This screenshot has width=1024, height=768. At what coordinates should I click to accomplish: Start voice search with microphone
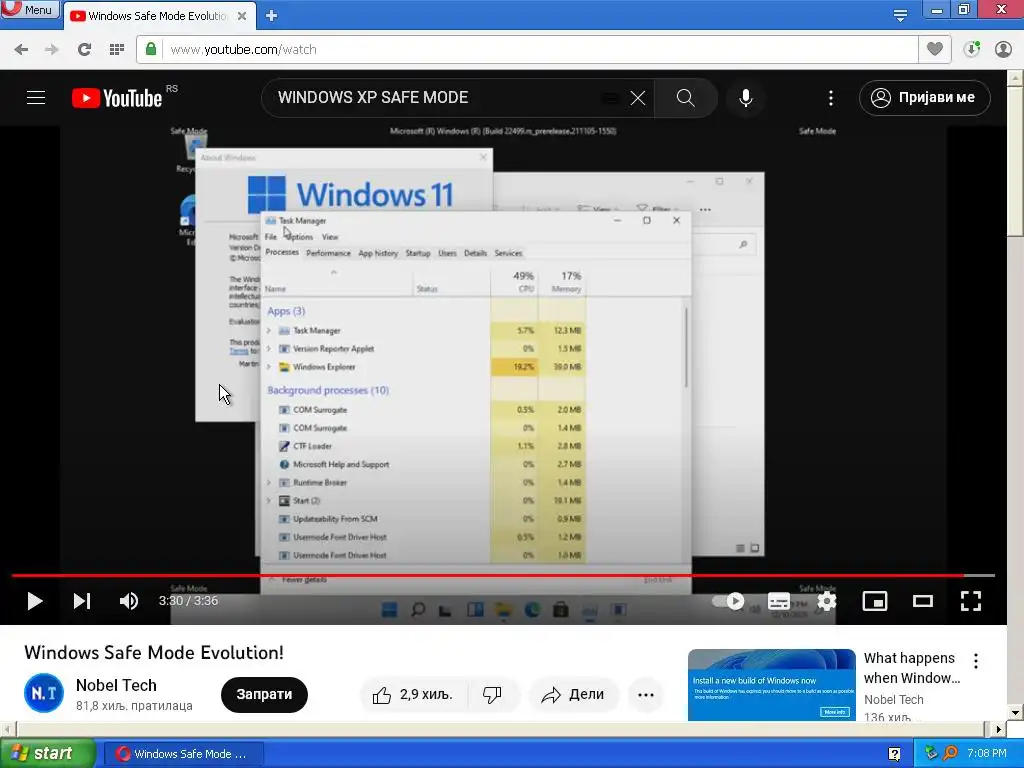746,98
